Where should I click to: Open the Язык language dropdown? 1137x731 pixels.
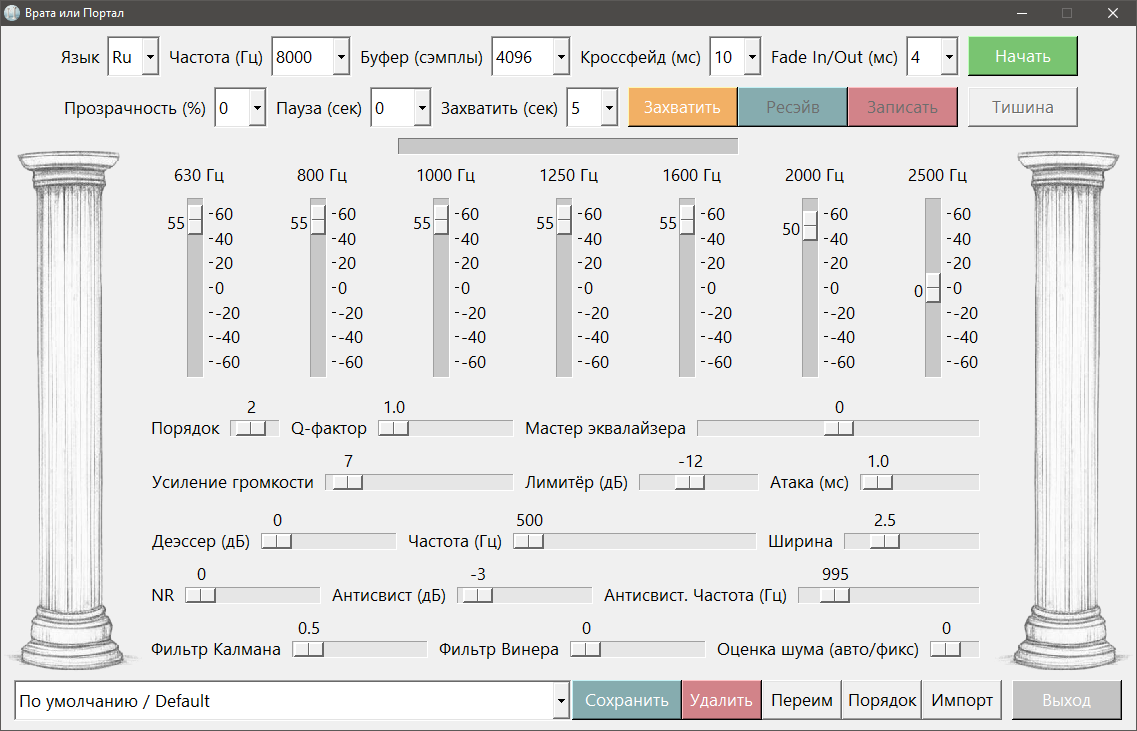150,57
